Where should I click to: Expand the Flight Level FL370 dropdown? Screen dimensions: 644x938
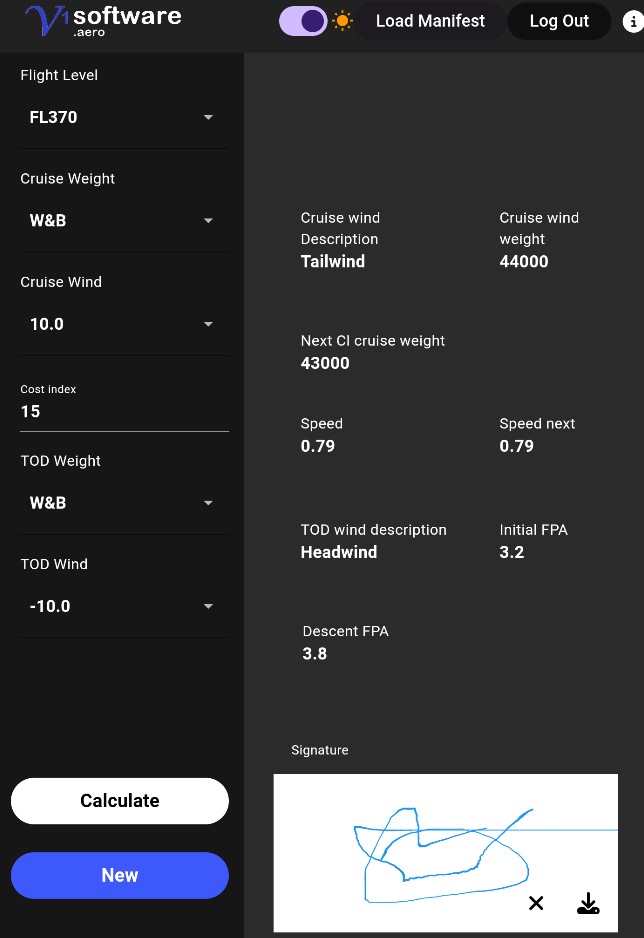click(x=121, y=117)
